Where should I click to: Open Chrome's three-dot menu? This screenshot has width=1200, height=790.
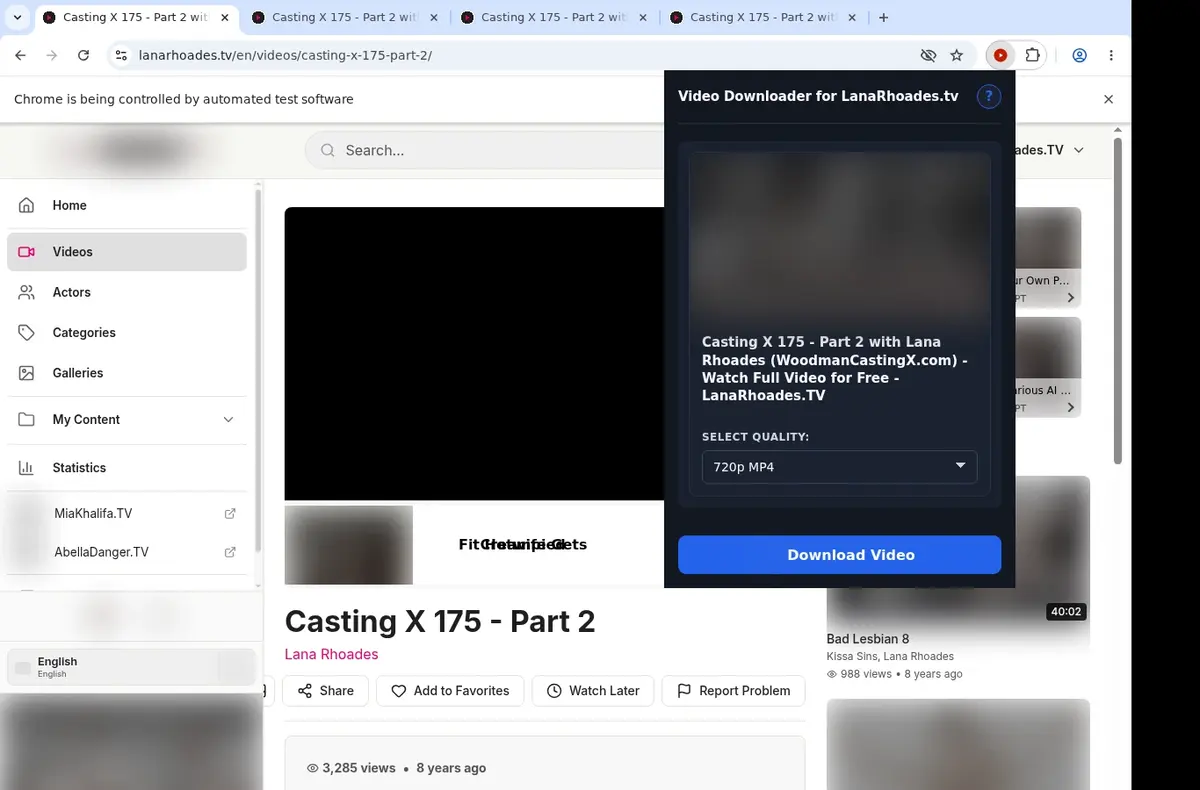(x=1112, y=56)
